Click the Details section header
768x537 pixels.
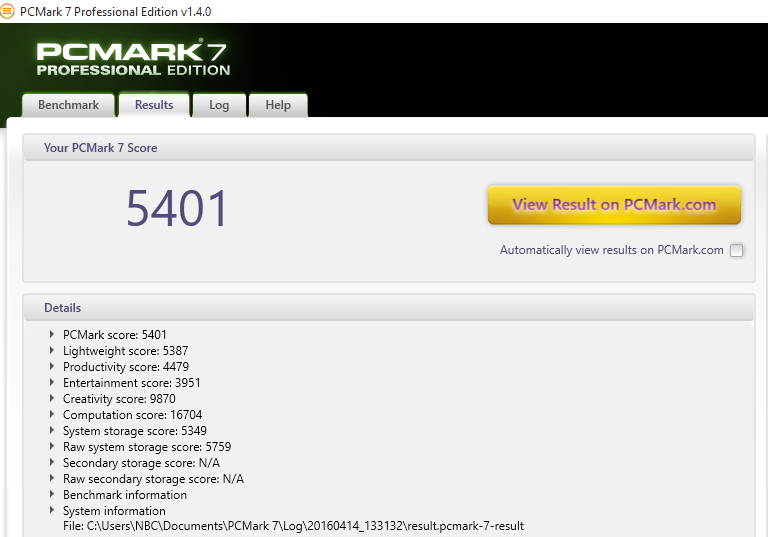(62, 308)
